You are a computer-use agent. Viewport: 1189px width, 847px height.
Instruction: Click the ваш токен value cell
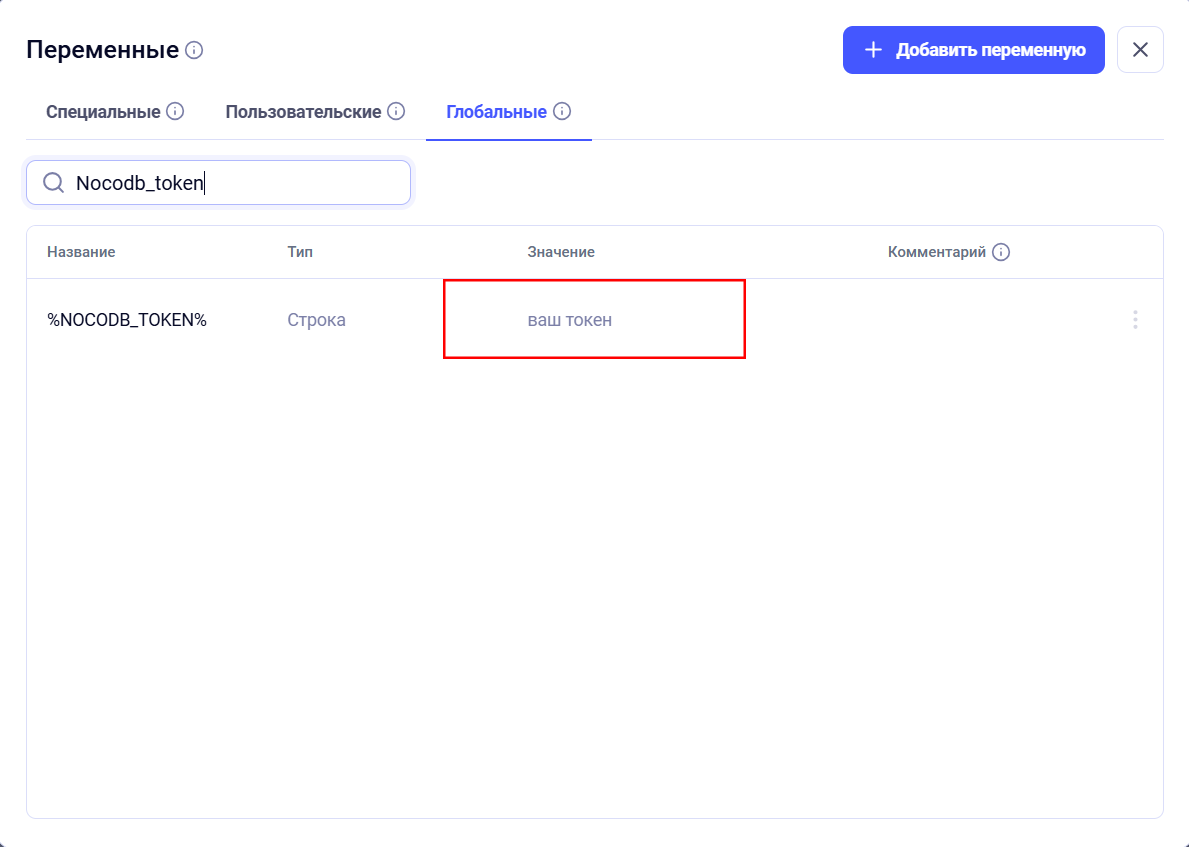pos(570,320)
